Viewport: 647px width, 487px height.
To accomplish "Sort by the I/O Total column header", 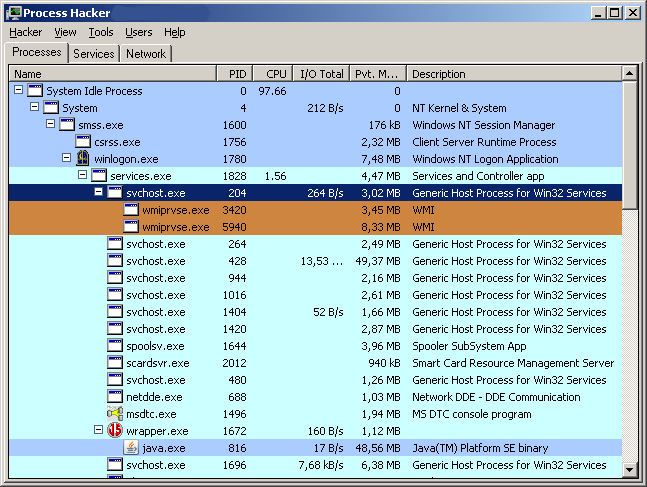I will click(x=321, y=74).
